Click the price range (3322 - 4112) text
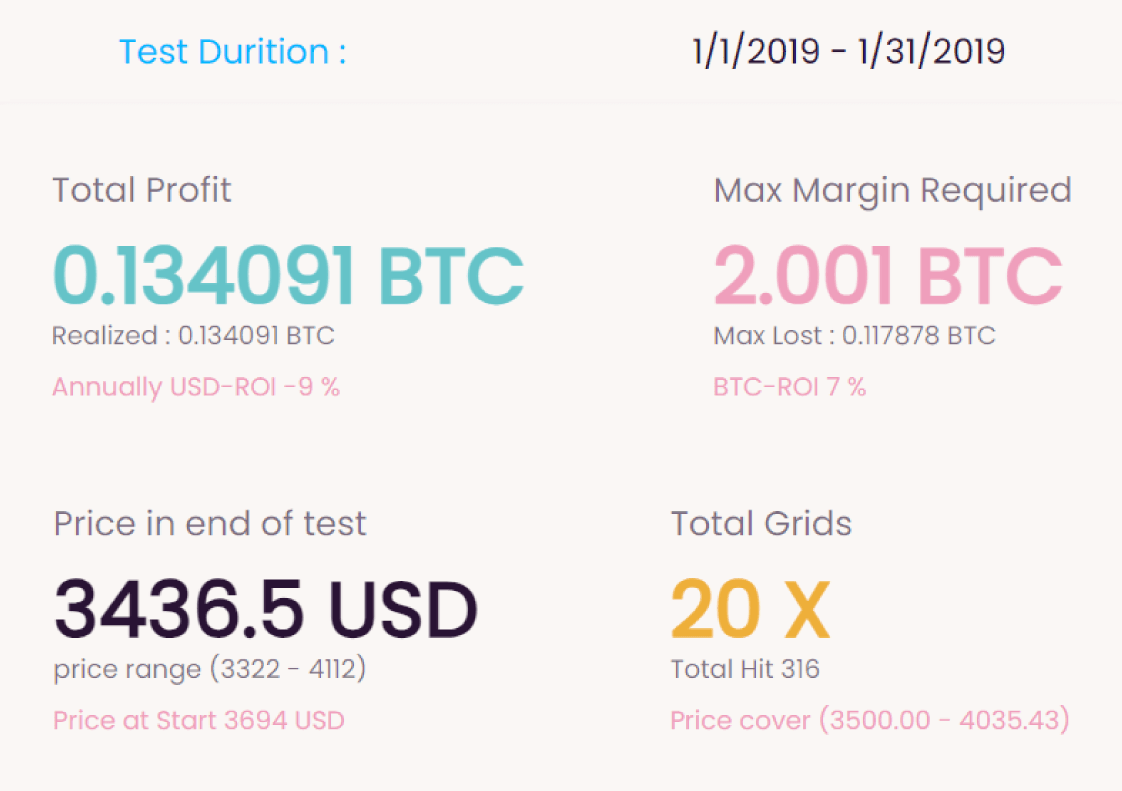This screenshot has width=1122, height=791. (x=210, y=669)
